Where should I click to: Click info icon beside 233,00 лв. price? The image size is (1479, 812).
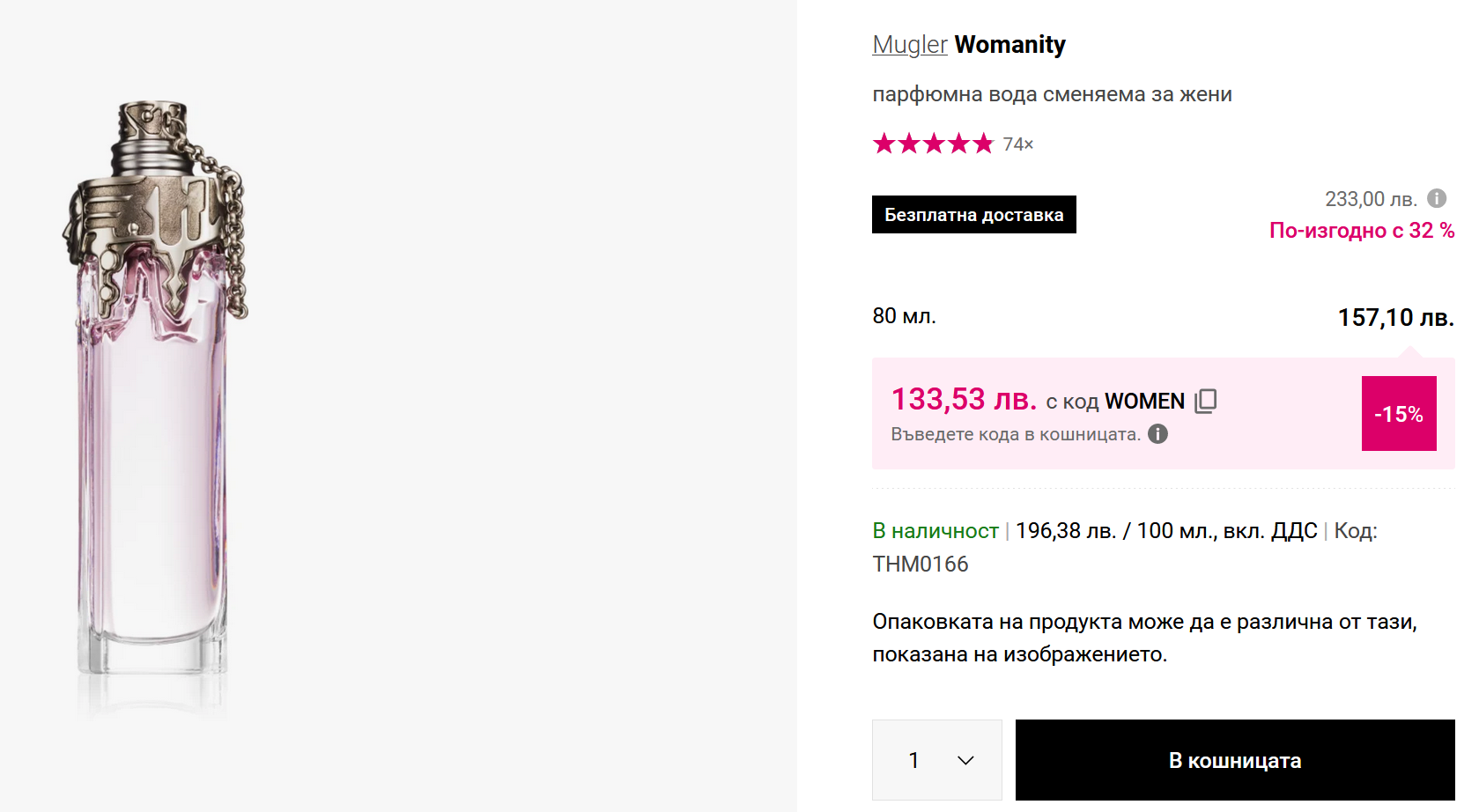[1437, 198]
